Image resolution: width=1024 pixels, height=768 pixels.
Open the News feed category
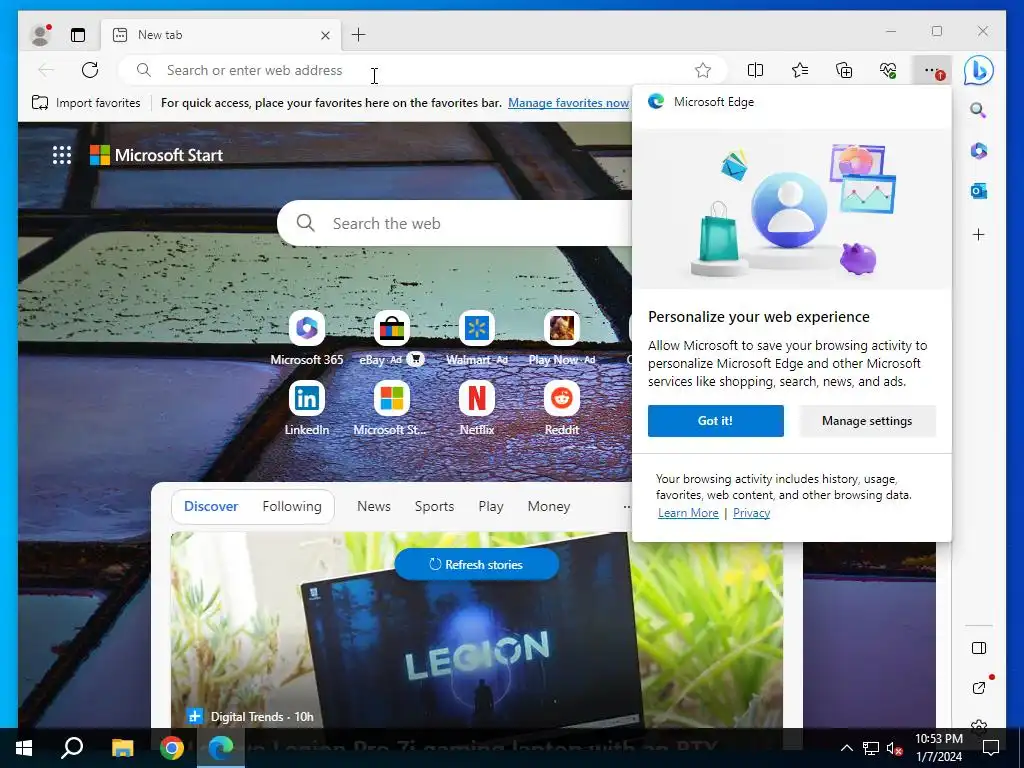click(x=374, y=506)
